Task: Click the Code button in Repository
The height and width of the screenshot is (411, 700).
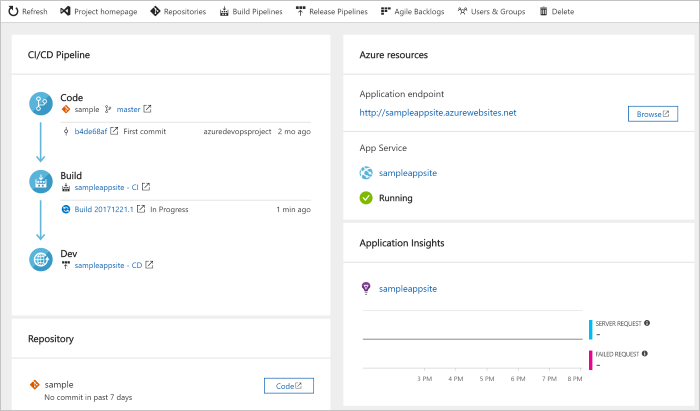Action: pyautogui.click(x=288, y=385)
